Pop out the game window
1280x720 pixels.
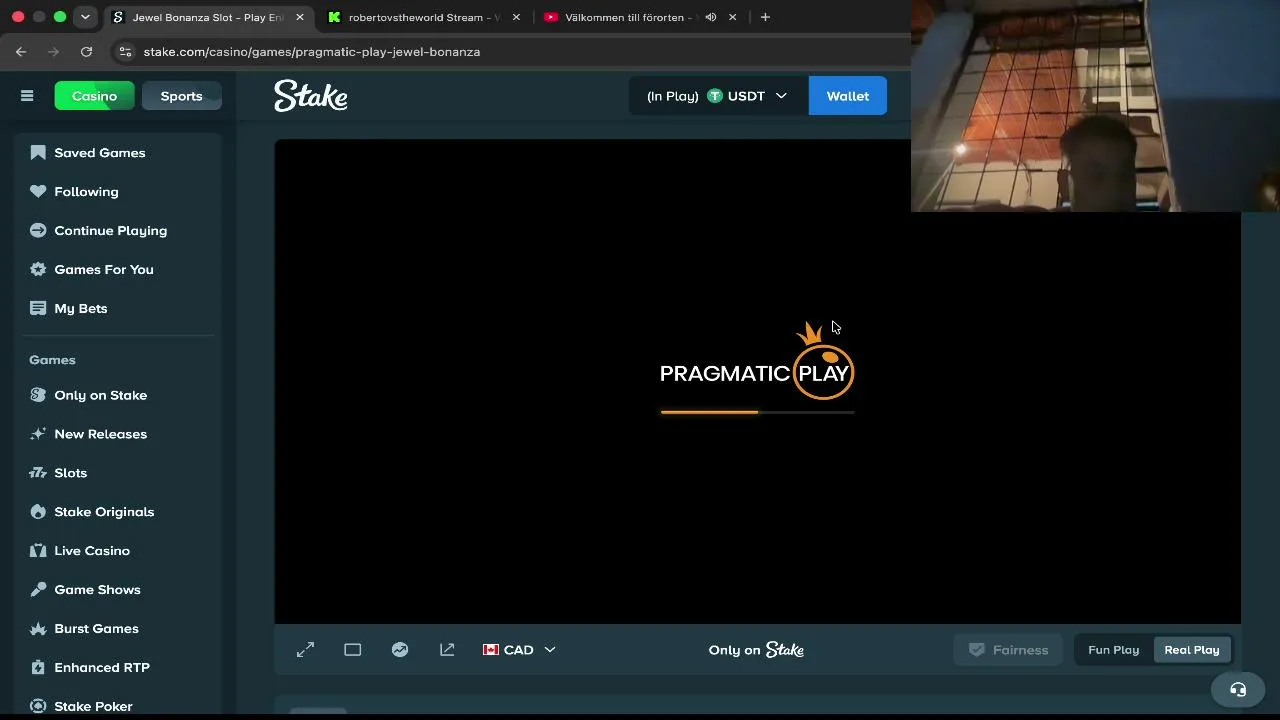pyautogui.click(x=447, y=650)
